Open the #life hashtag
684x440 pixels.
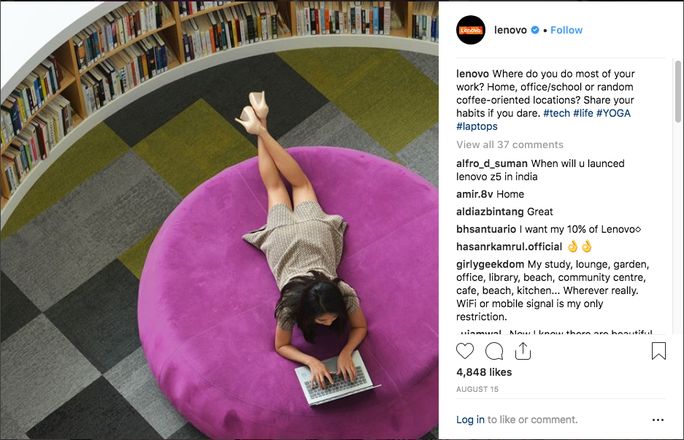click(x=583, y=113)
